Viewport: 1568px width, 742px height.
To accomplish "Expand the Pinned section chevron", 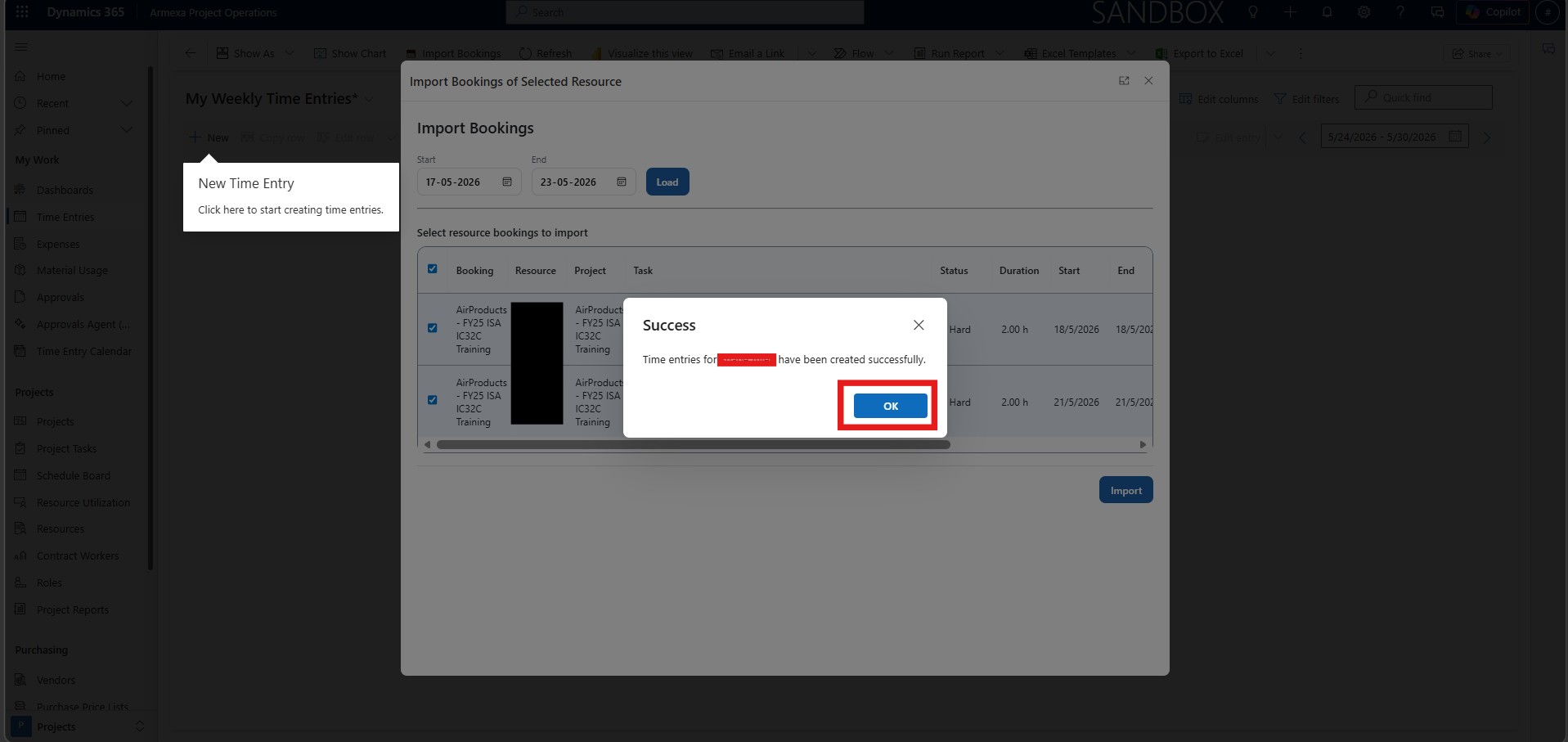I will click(x=126, y=130).
